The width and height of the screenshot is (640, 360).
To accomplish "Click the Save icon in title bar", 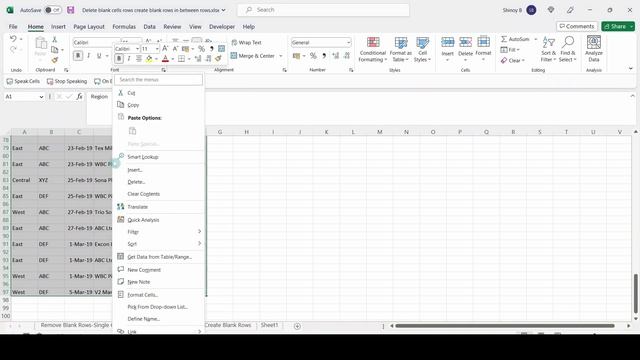I will tap(71, 10).
